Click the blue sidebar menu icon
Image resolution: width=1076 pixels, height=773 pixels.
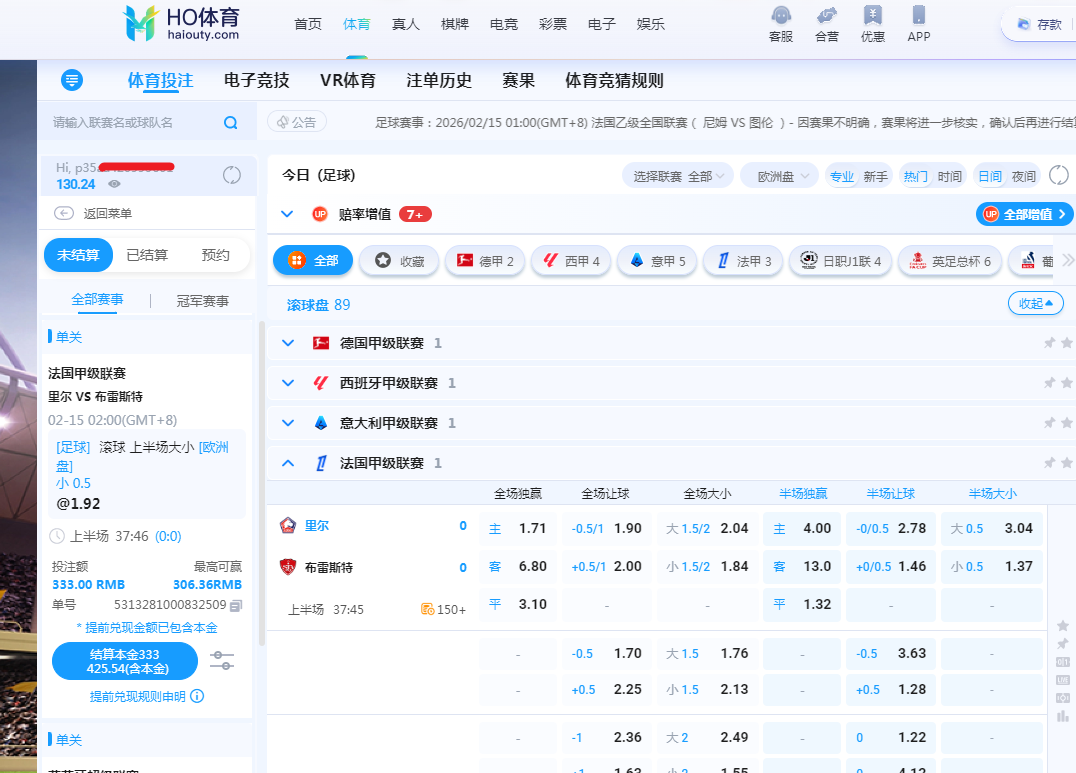click(72, 81)
